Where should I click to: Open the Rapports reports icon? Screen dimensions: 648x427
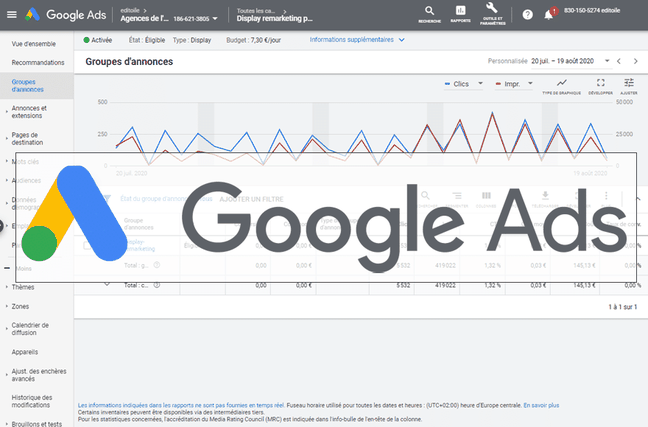click(460, 14)
